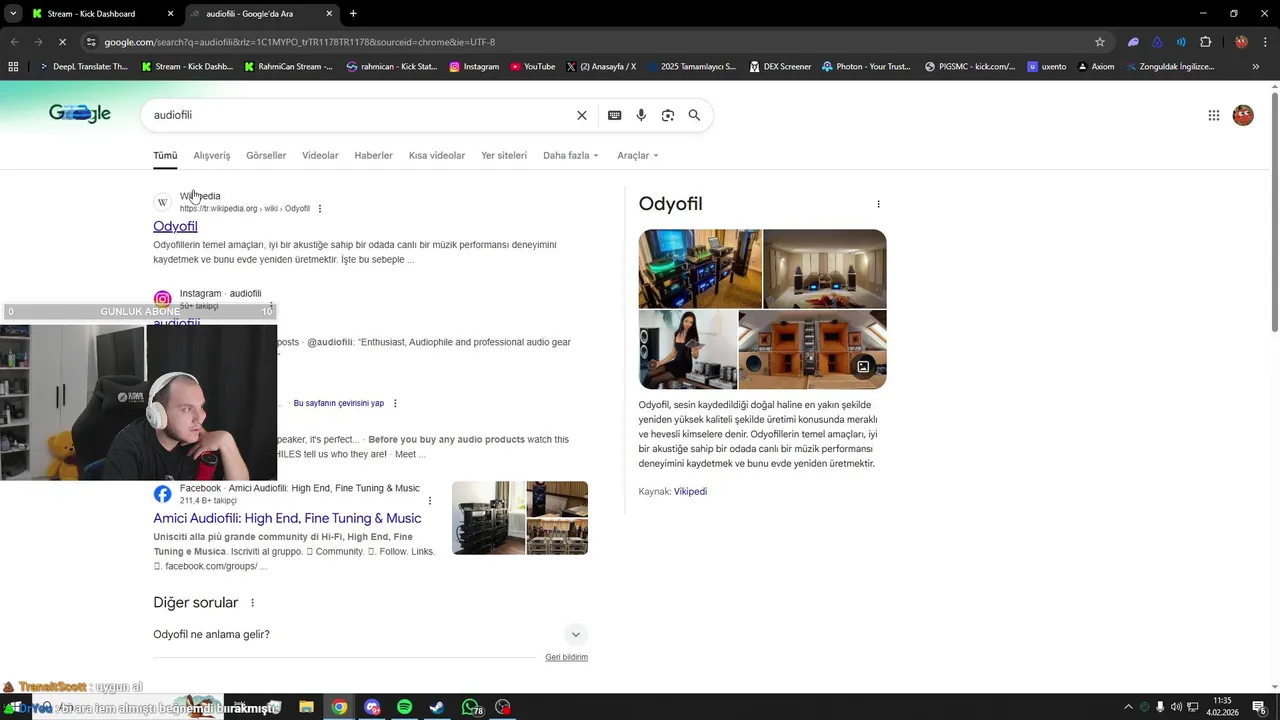The image size is (1280, 720).
Task: Open the Google apps grid
Action: (1214, 115)
